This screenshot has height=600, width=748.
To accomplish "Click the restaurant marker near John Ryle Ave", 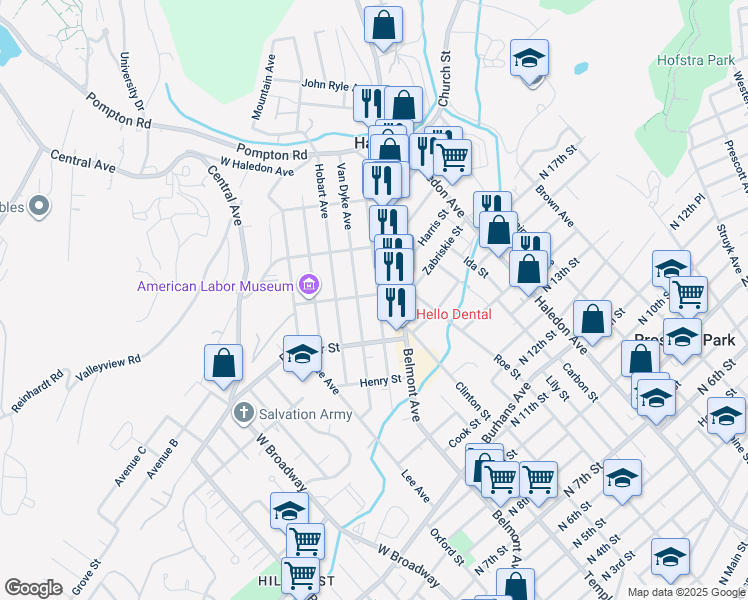I will [x=370, y=103].
